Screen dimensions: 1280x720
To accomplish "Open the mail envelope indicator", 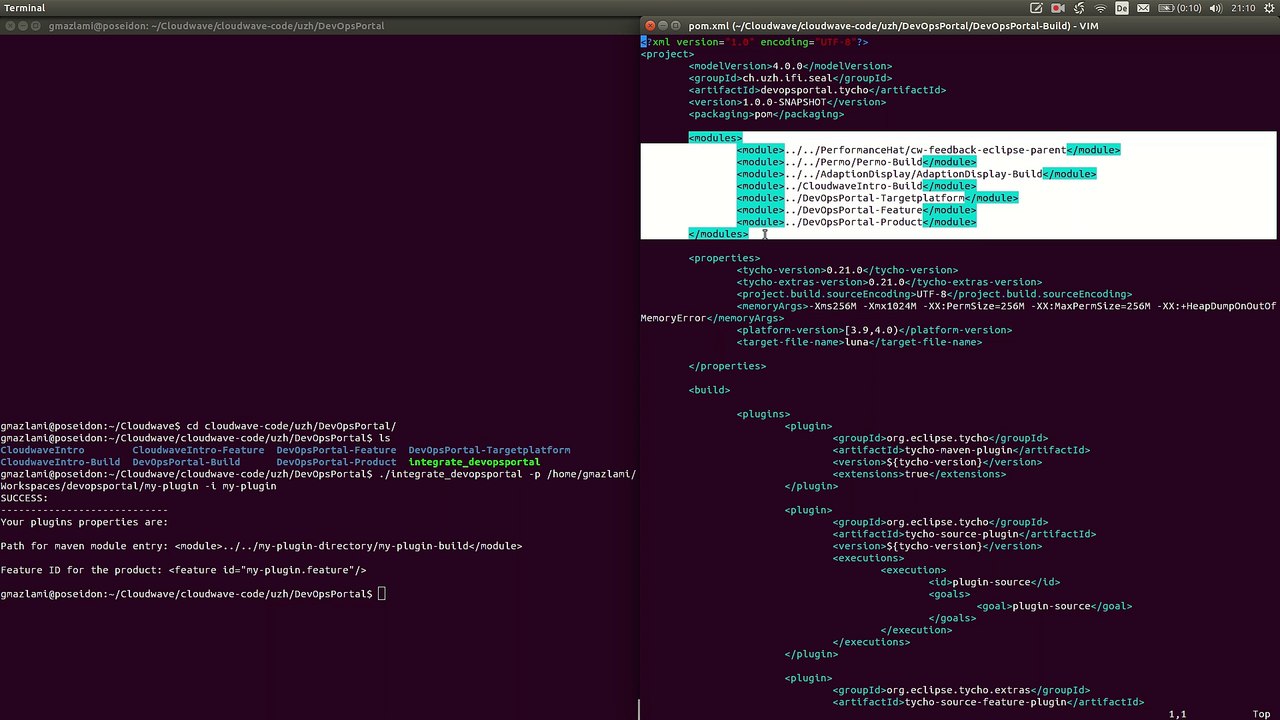I will 1143,8.
